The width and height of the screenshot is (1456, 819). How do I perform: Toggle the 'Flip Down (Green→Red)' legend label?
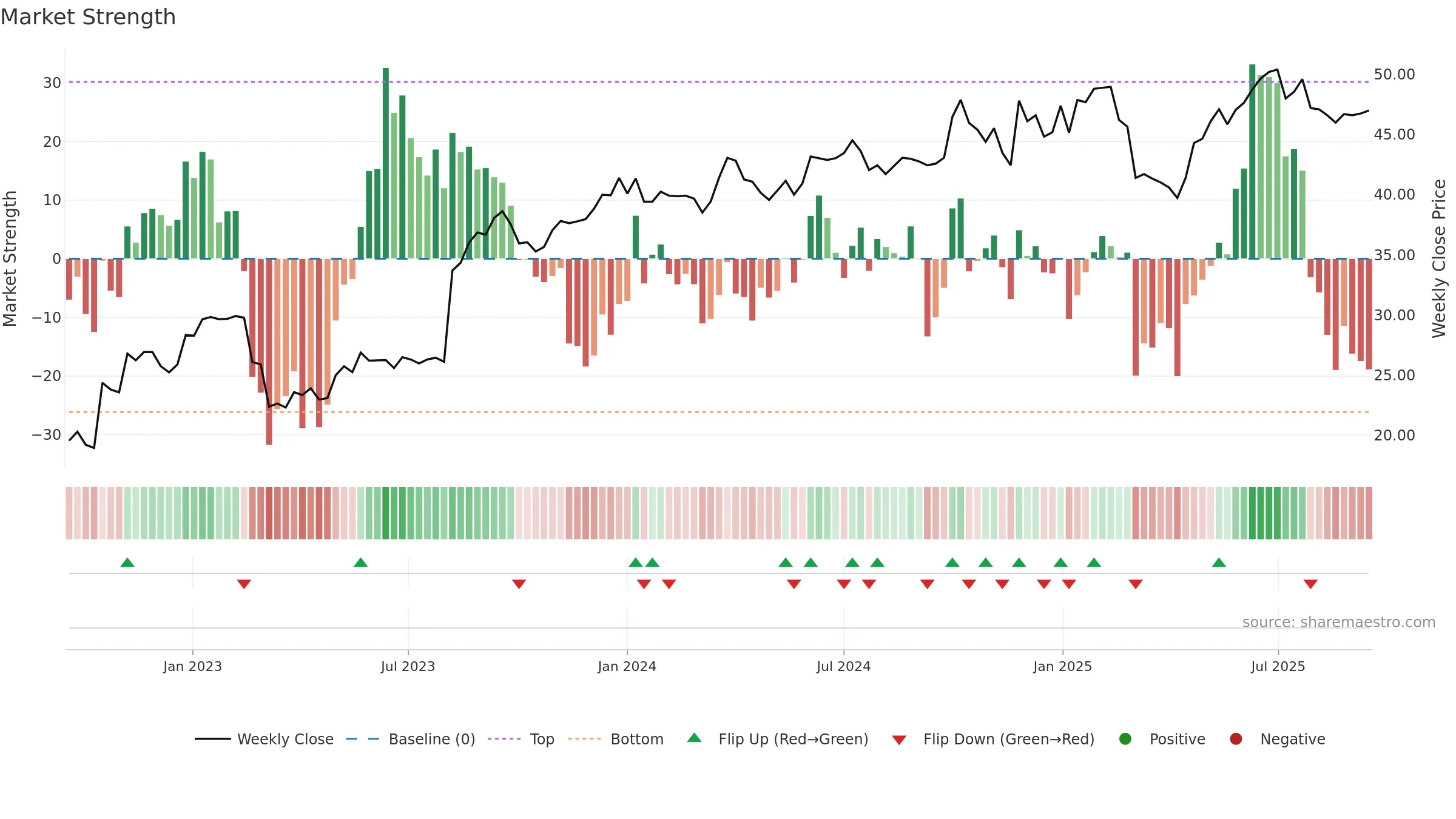1009,740
